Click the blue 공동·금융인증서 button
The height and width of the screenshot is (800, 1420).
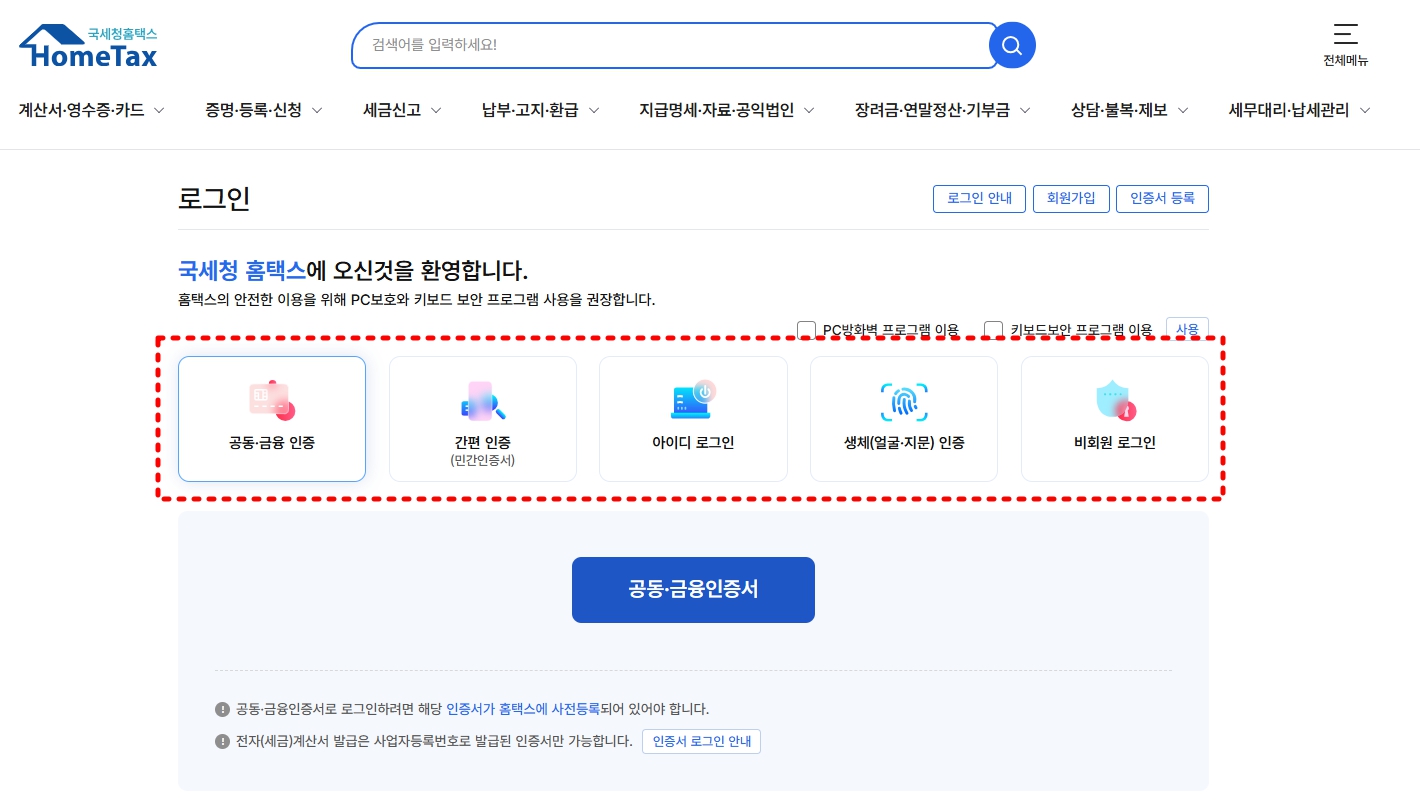tap(693, 590)
